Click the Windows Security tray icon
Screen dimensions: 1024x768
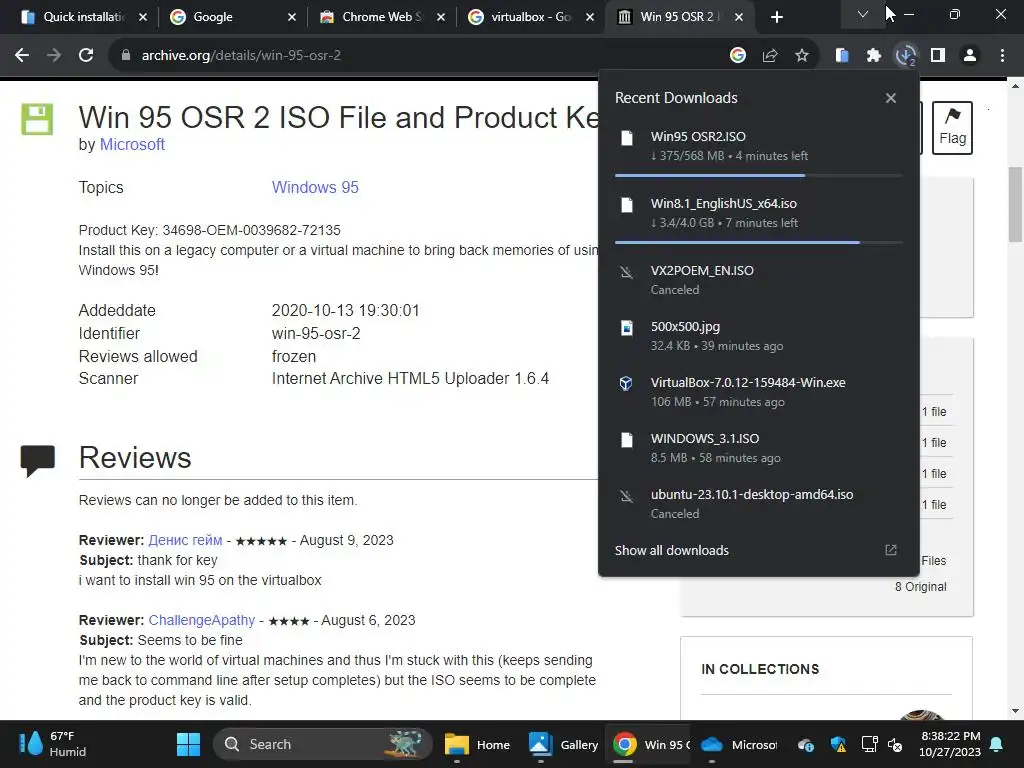coord(839,744)
